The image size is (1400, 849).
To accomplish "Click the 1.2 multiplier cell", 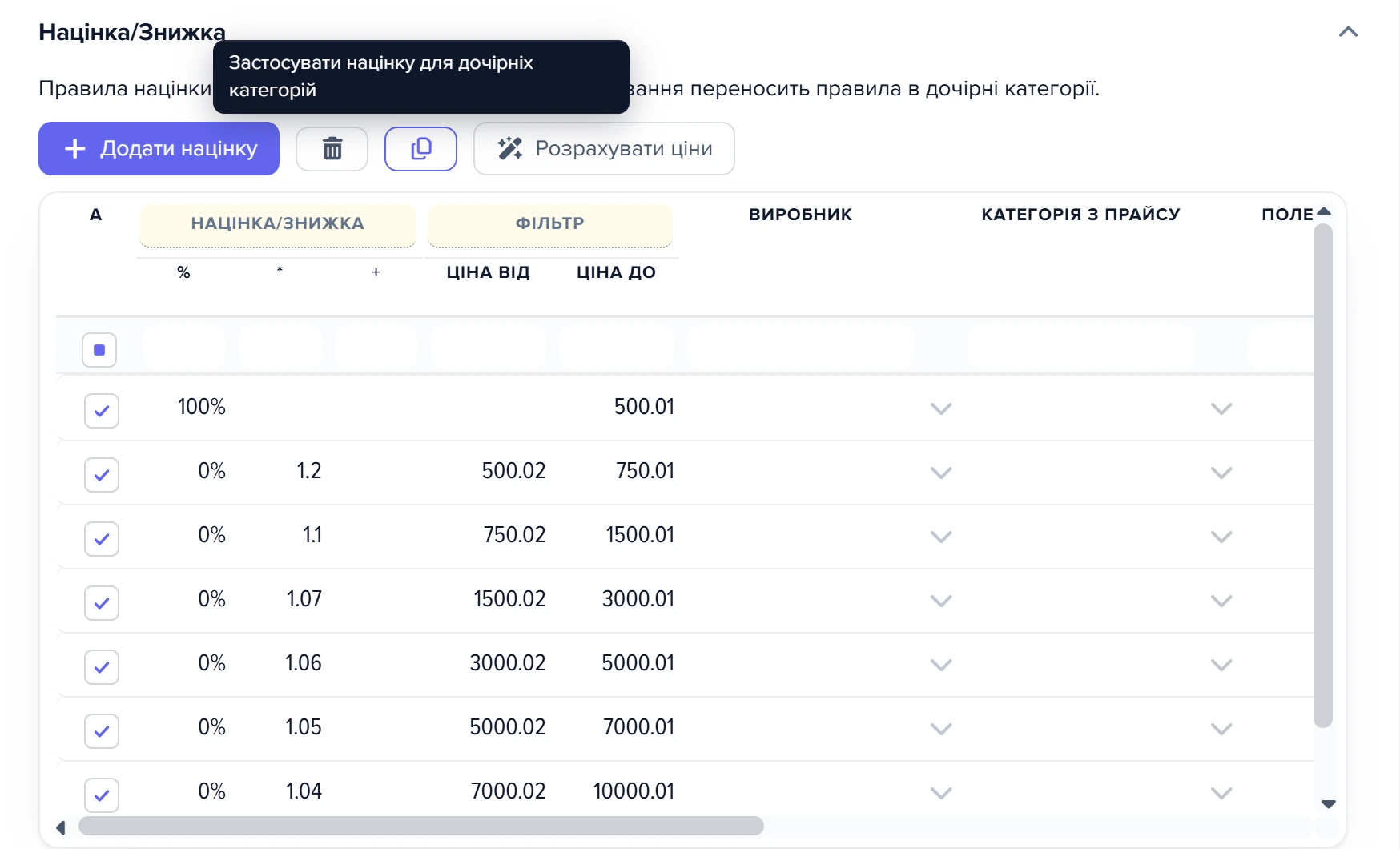I will [x=309, y=471].
